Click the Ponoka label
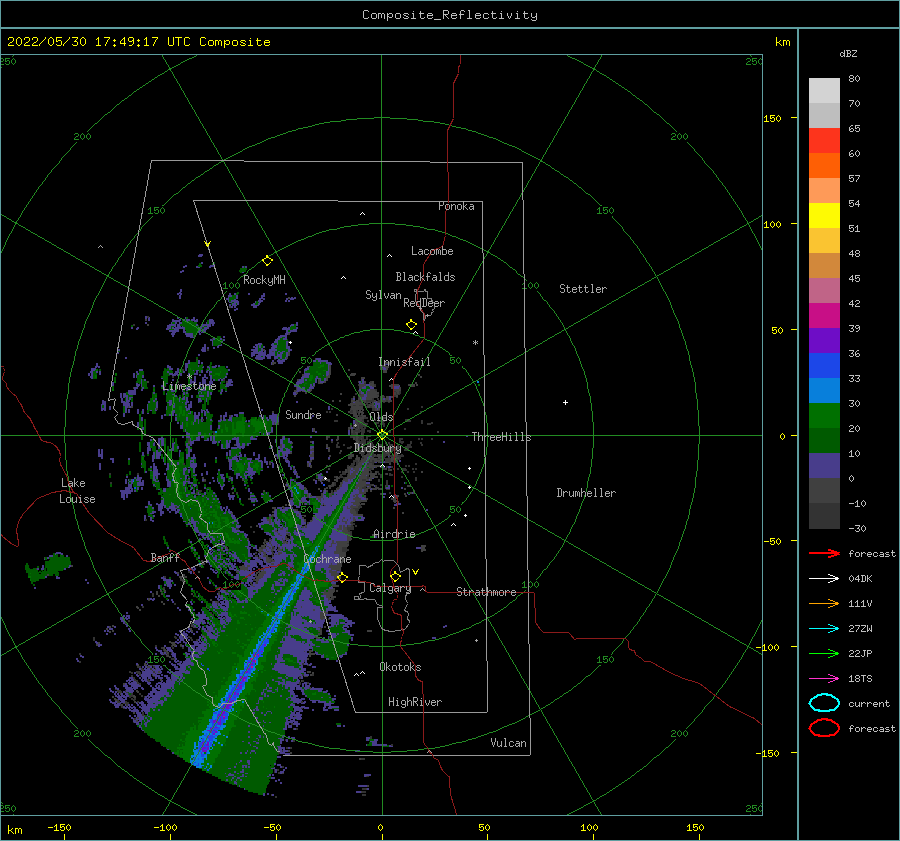Screen dimensions: 900x841 click(x=456, y=206)
